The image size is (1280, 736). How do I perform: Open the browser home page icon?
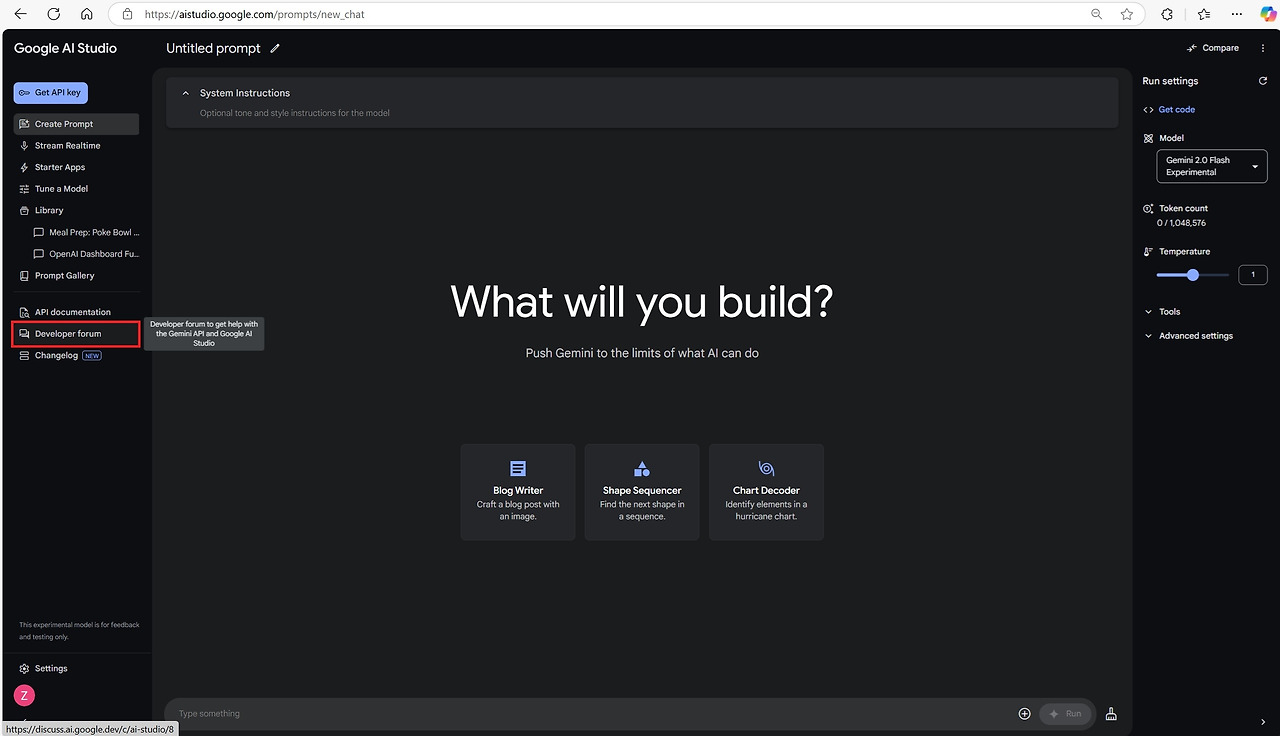click(x=87, y=14)
